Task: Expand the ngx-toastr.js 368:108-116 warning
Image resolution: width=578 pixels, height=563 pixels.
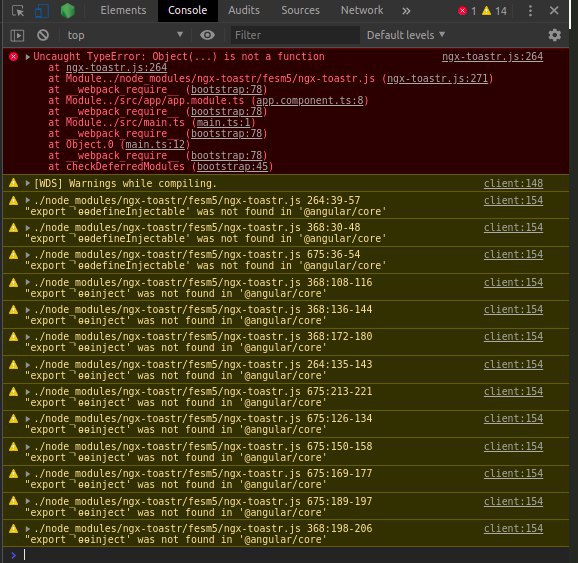Action: pos(28,282)
